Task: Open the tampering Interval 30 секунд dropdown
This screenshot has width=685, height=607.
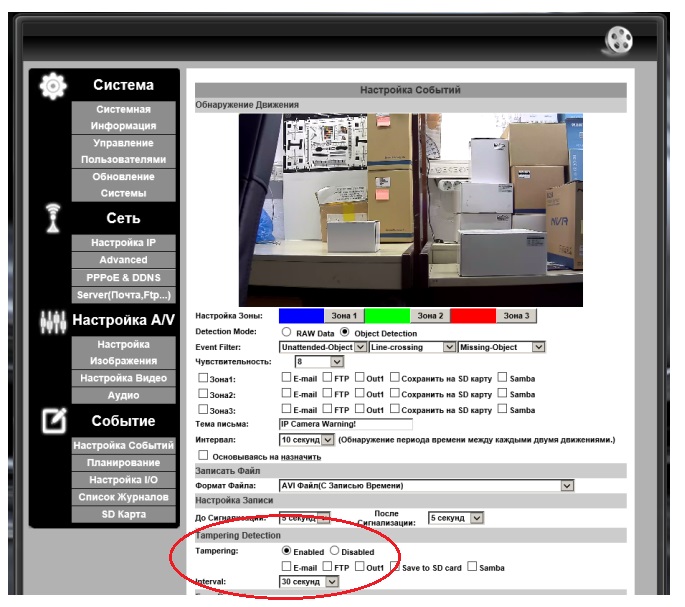Action: click(x=309, y=582)
